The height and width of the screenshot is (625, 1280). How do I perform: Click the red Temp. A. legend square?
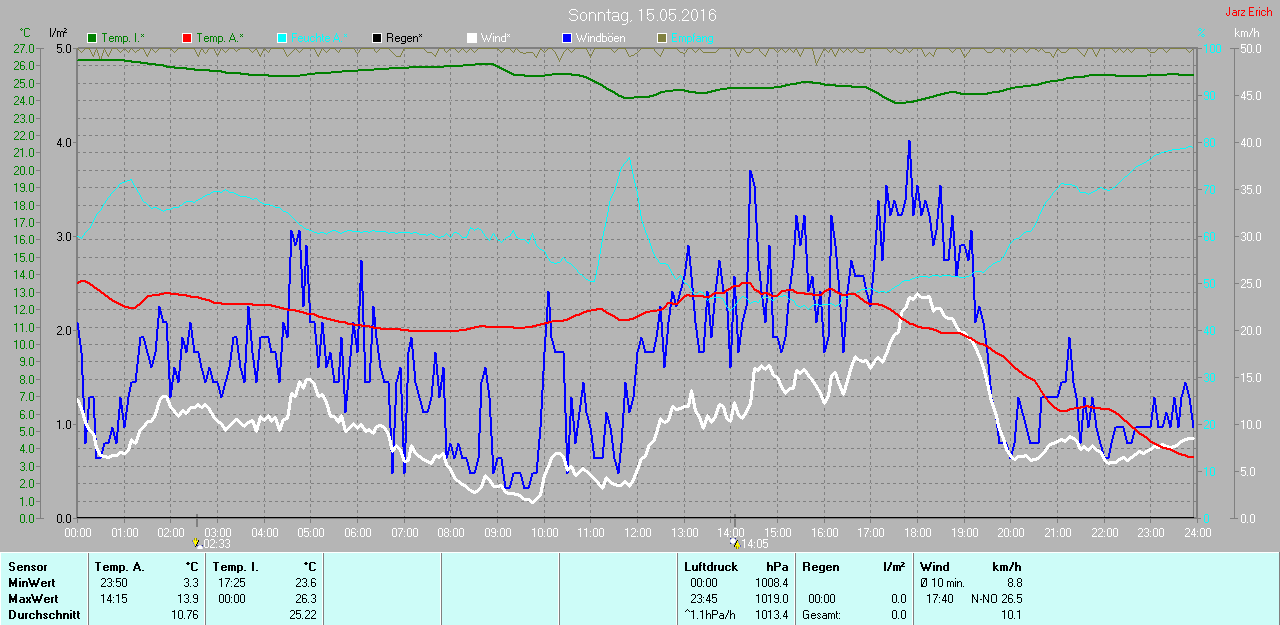pos(187,38)
